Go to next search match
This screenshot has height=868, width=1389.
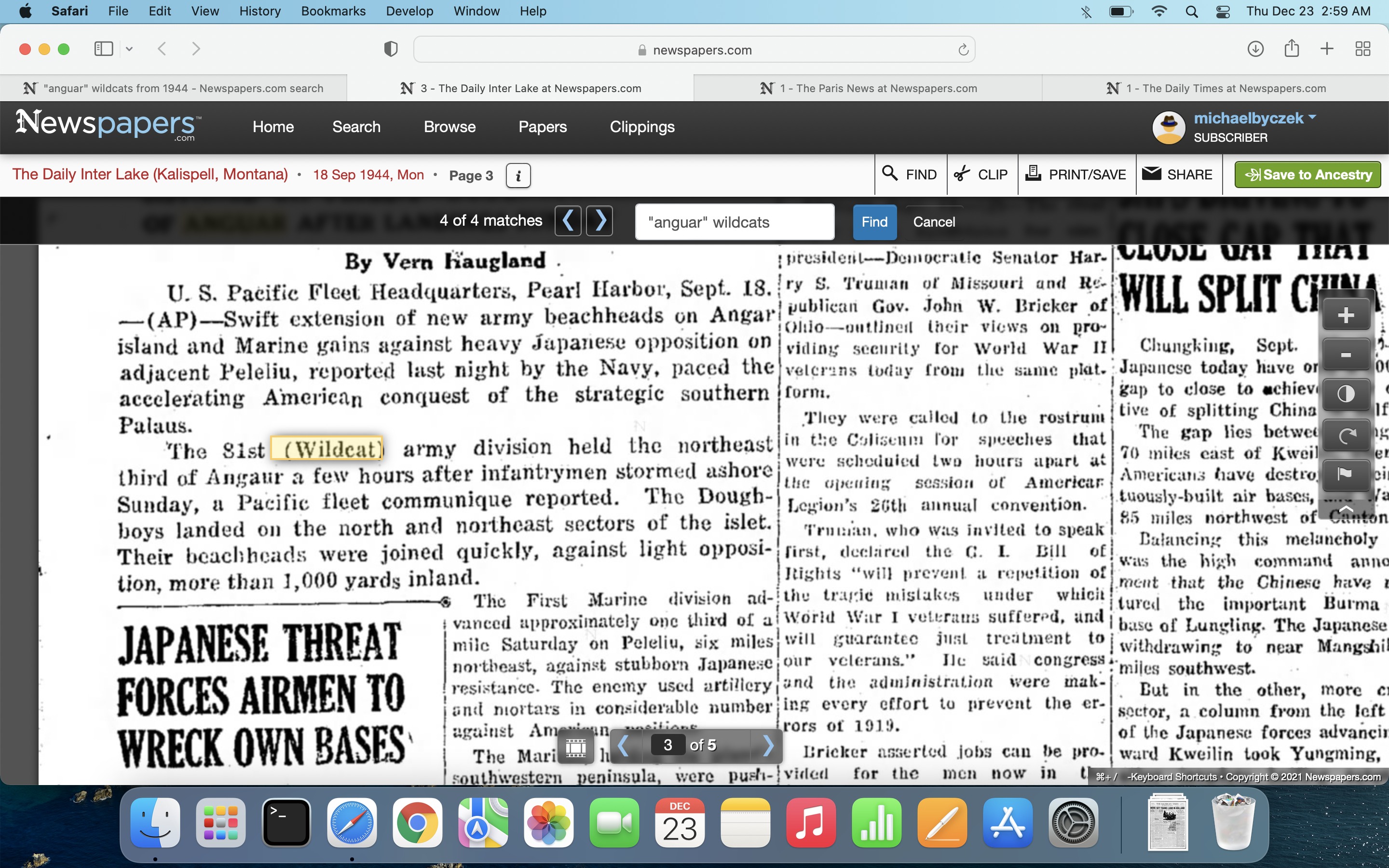600,221
